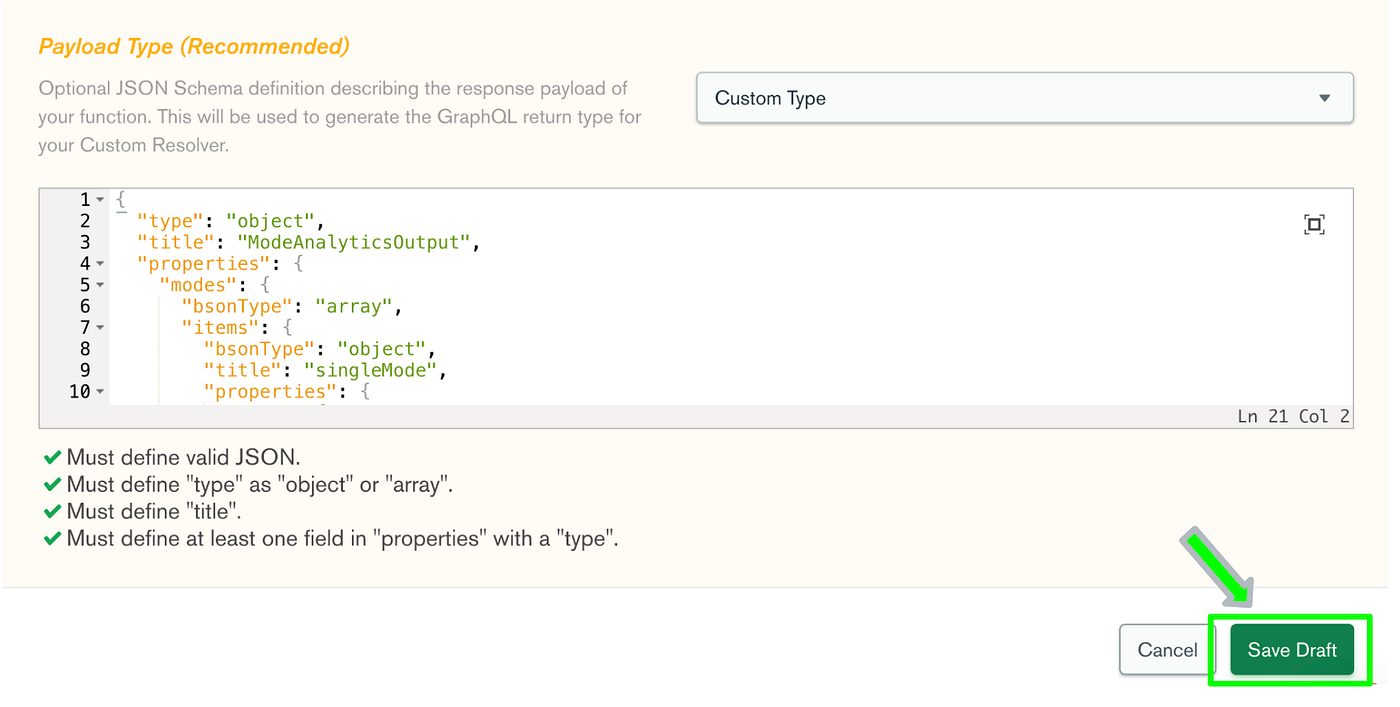Fold the "properties" block at line 4
1400x707 pixels.
tap(100, 264)
